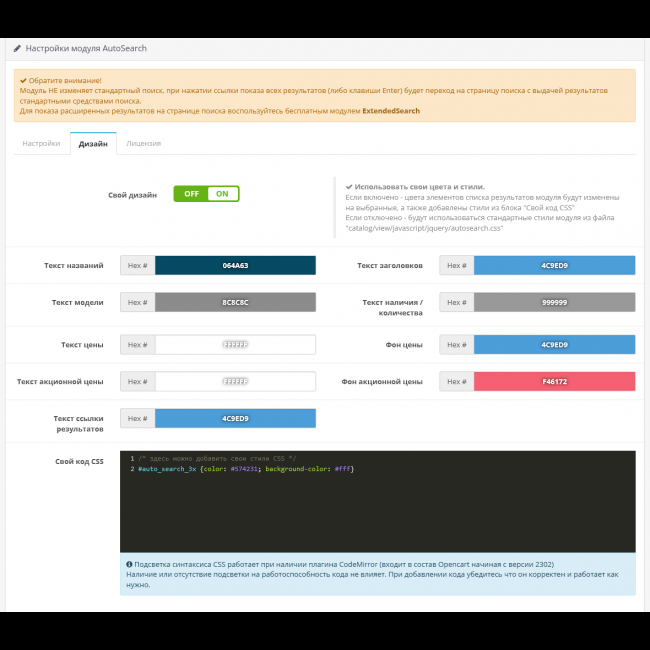Select the Дизайн tab
This screenshot has height=650, width=650.
coord(93,144)
